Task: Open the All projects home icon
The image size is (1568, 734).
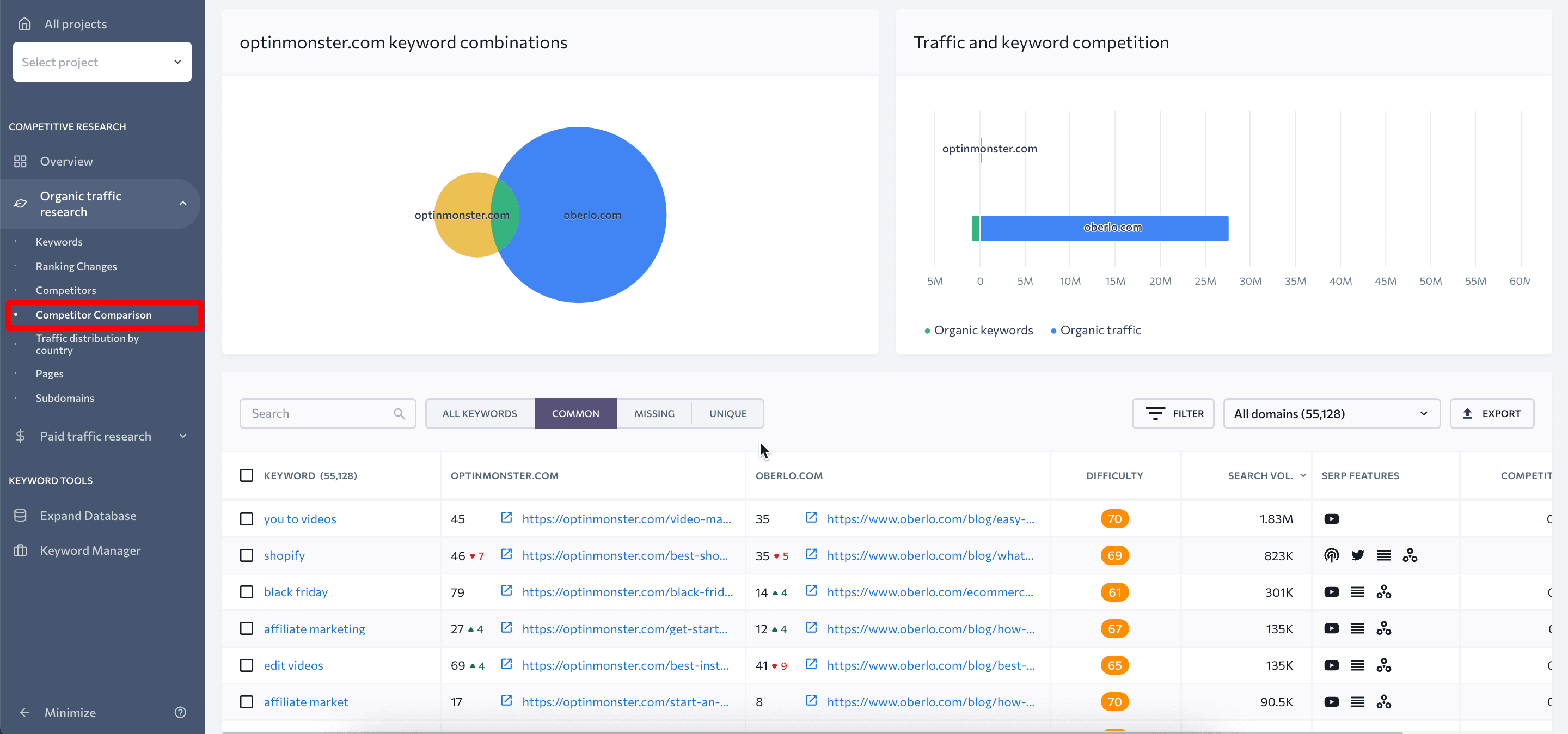Action: [24, 24]
